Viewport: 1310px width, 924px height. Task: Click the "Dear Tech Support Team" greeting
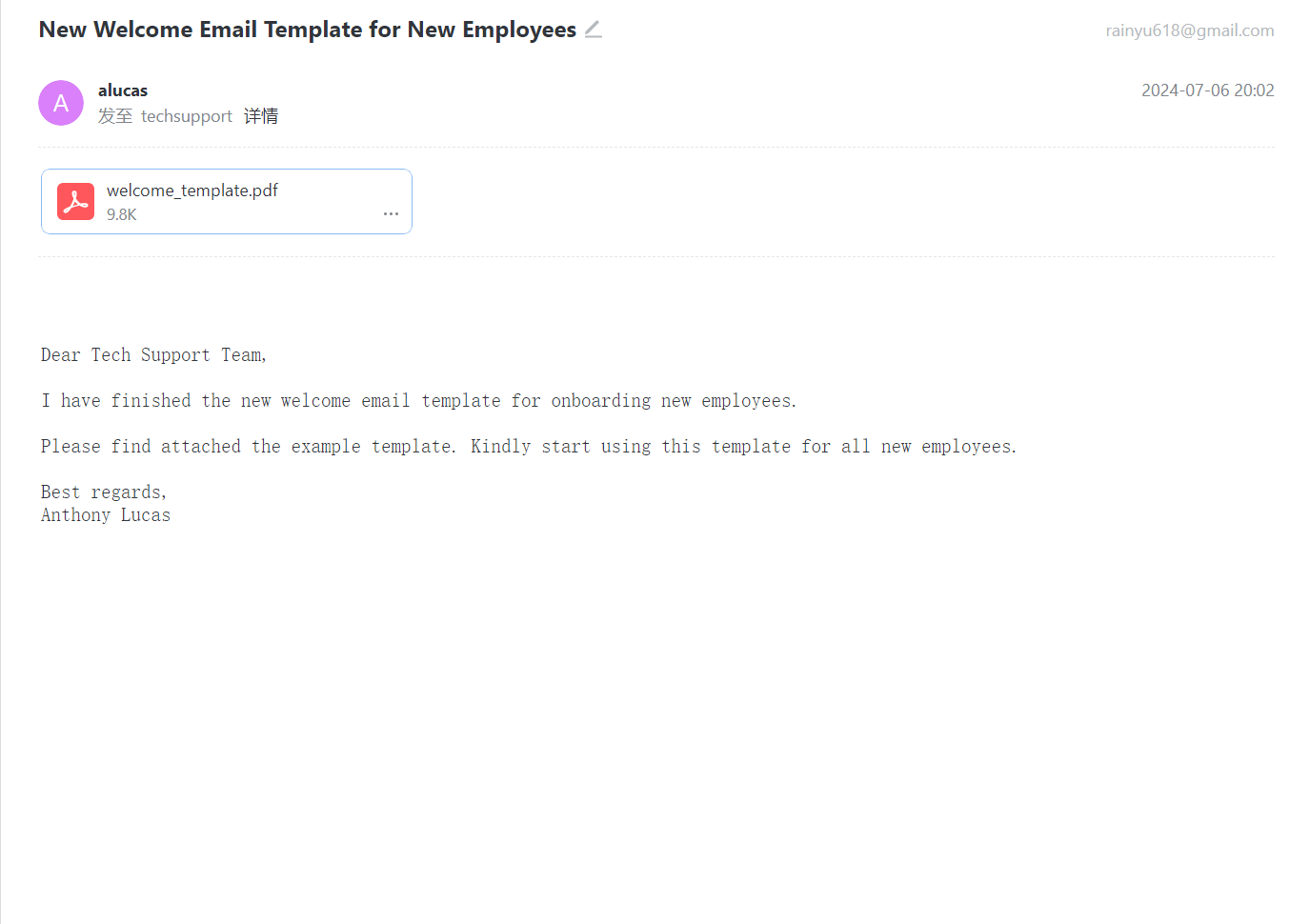(153, 355)
